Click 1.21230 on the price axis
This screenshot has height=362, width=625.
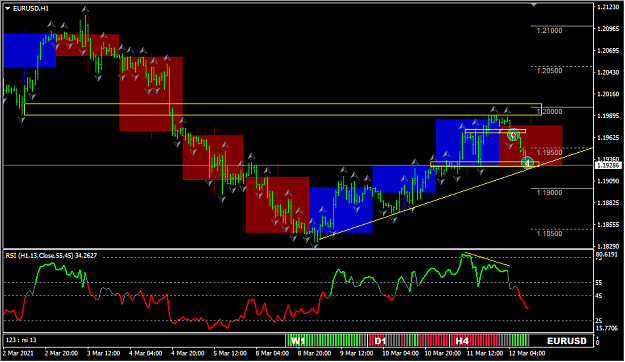pyautogui.click(x=608, y=7)
